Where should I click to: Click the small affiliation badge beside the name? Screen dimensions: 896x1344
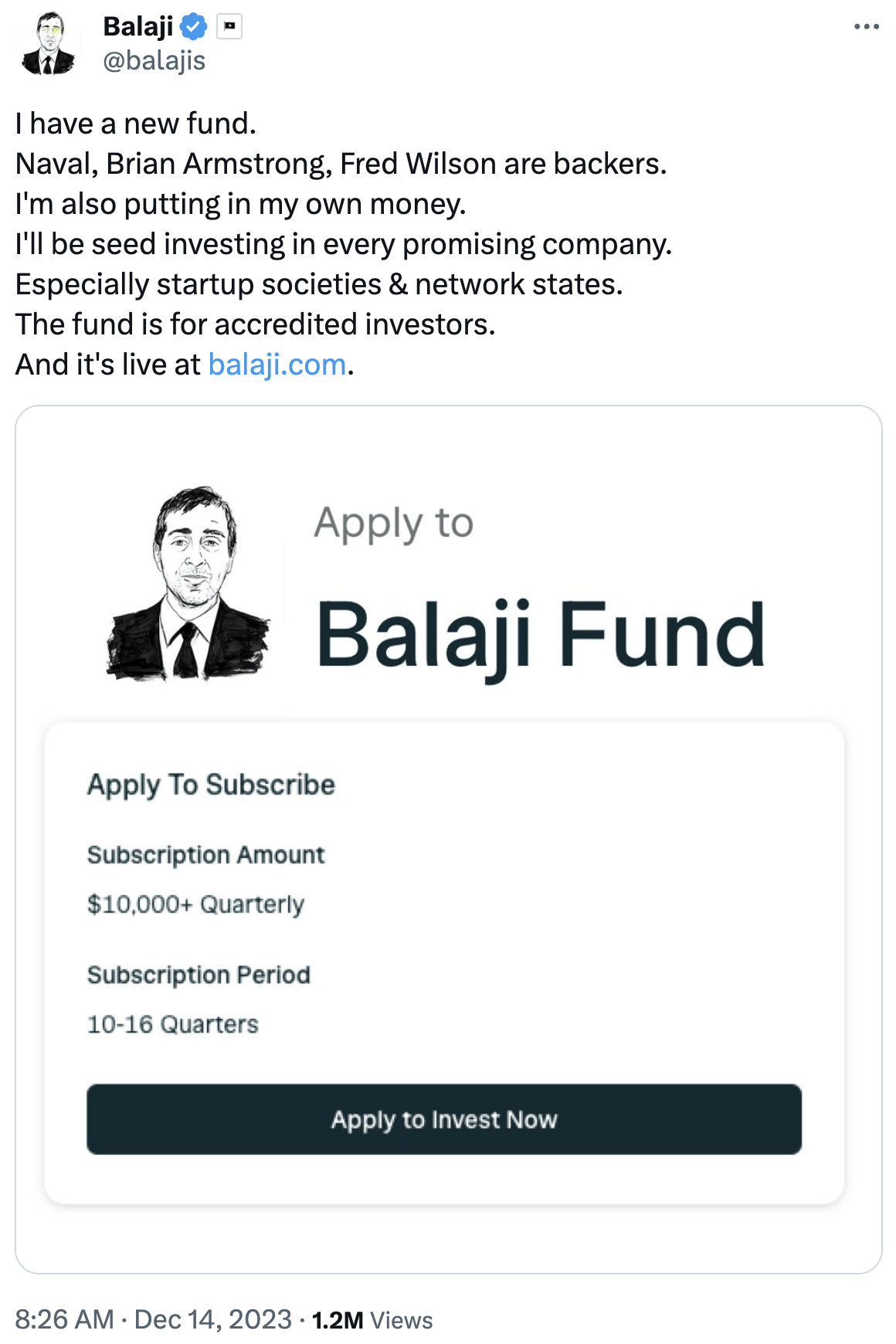click(229, 27)
